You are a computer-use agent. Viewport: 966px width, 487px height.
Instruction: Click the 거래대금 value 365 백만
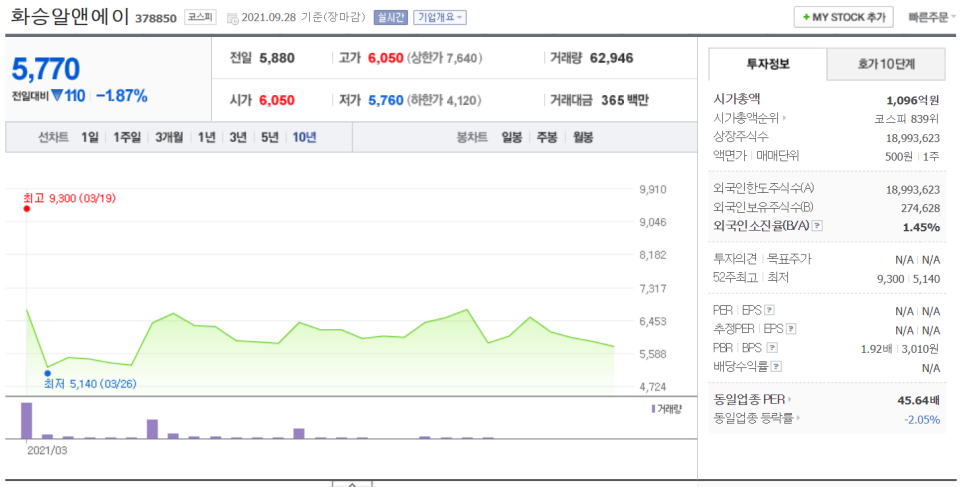point(625,100)
